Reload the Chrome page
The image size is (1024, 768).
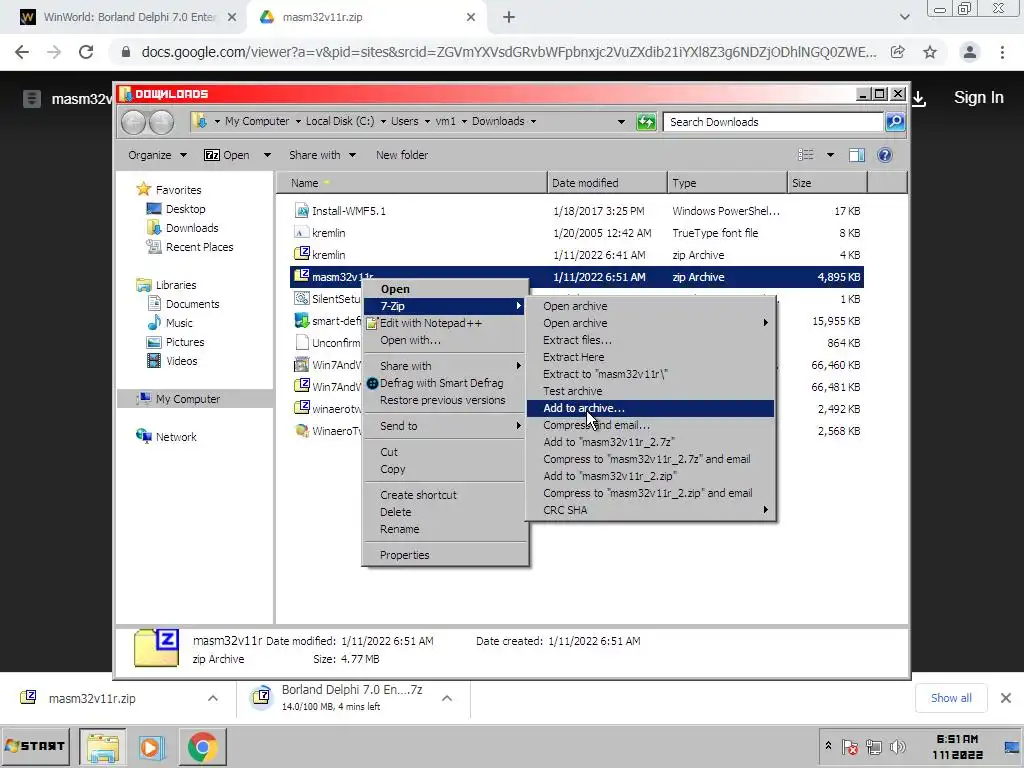[x=86, y=52]
